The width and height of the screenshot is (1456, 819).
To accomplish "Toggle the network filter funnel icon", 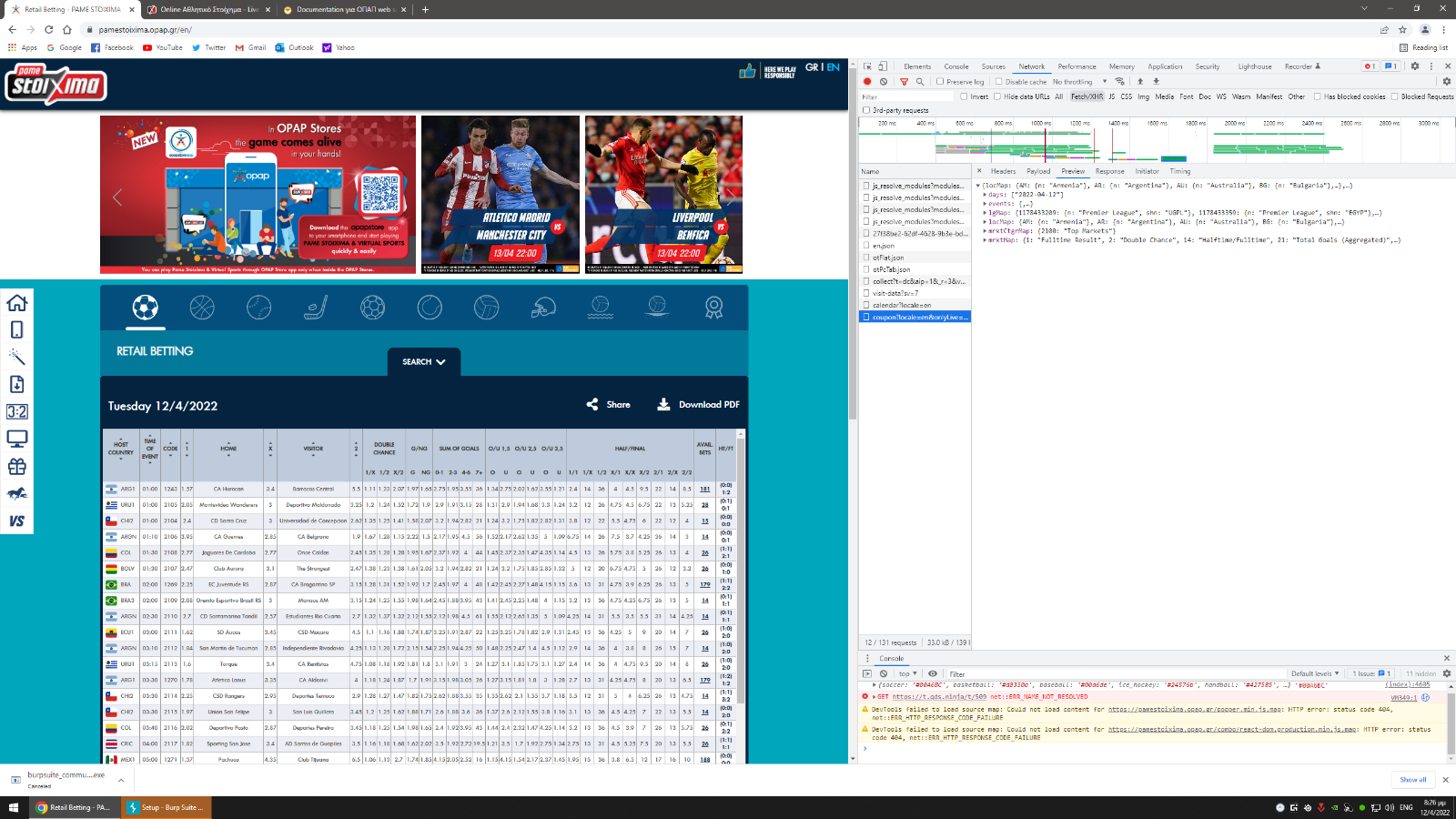I will (x=904, y=81).
